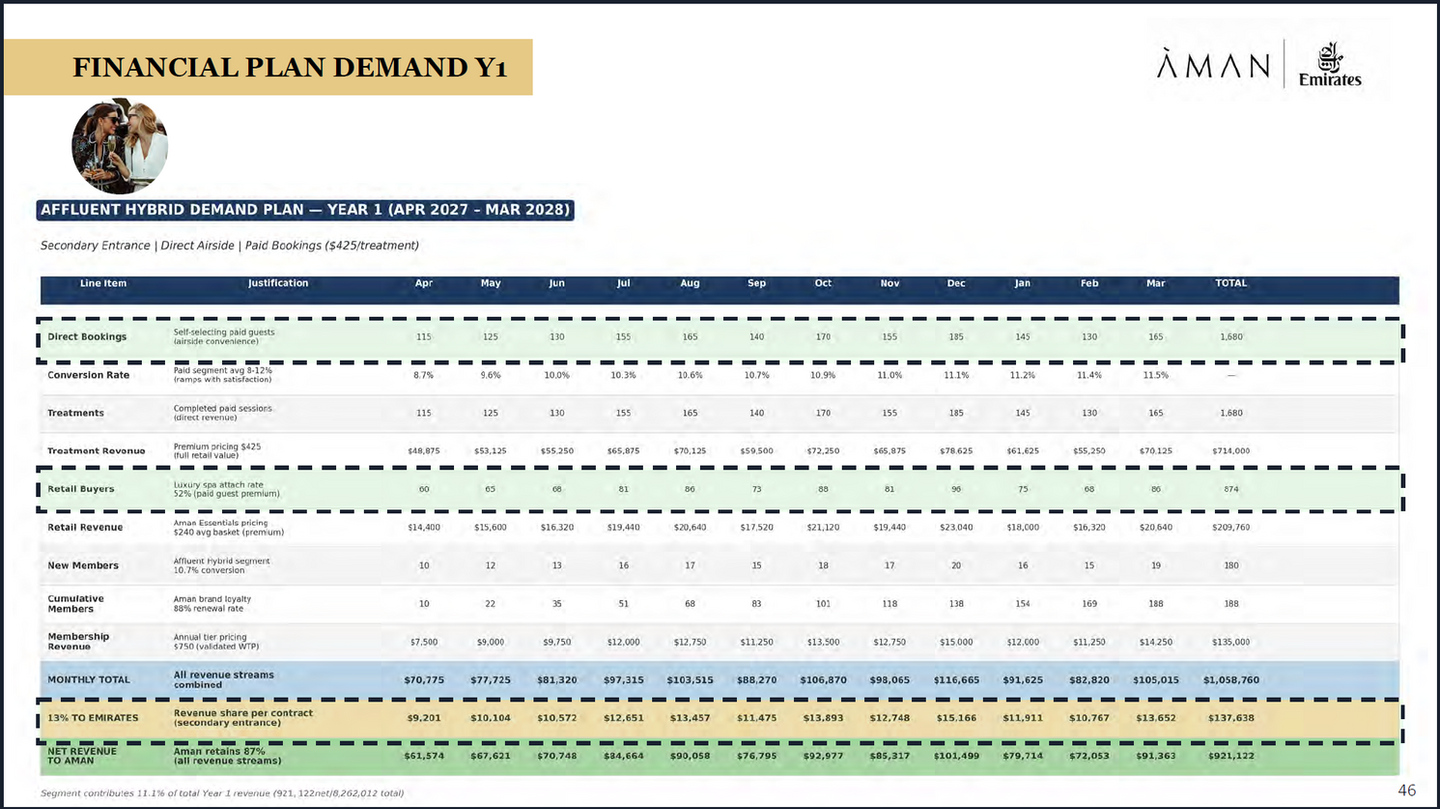Select the "Jun" column header
Viewport: 1440px width, 809px height.
click(557, 283)
